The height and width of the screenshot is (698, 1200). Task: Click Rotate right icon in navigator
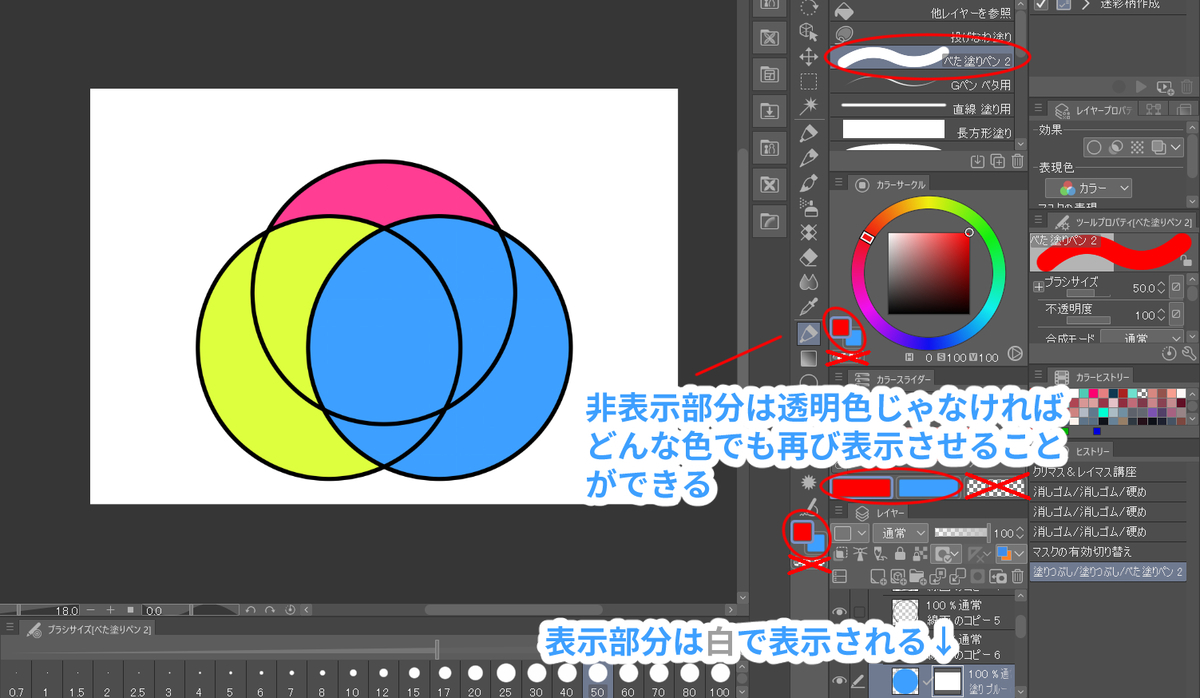[270, 609]
